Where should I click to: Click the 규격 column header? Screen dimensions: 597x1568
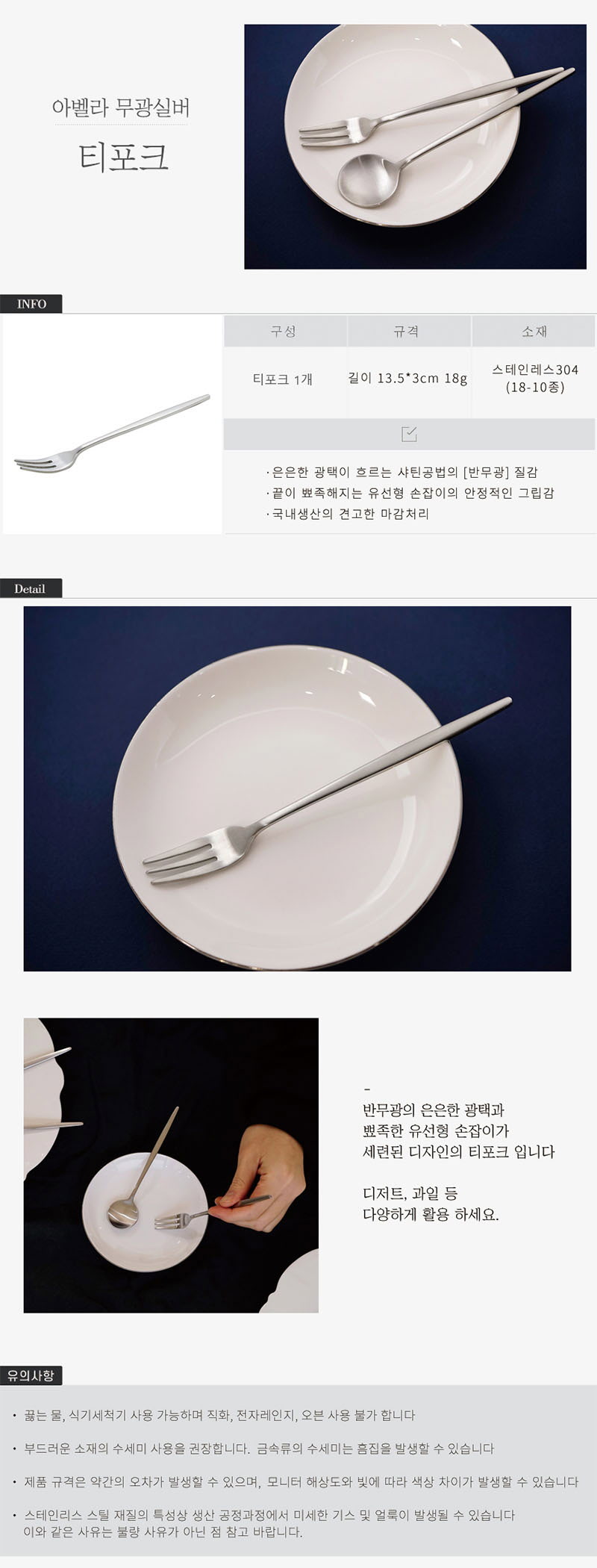(x=407, y=332)
